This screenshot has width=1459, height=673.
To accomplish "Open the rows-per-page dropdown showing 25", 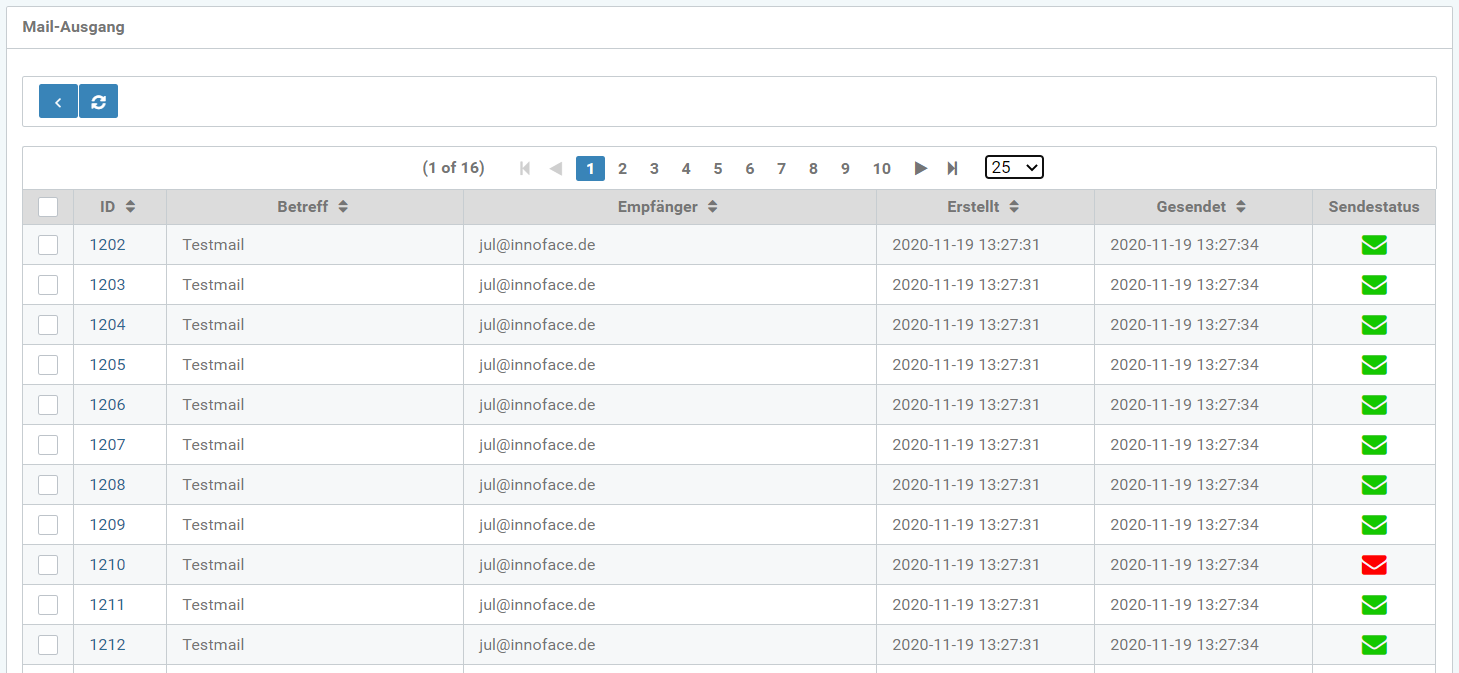I will tap(1013, 167).
